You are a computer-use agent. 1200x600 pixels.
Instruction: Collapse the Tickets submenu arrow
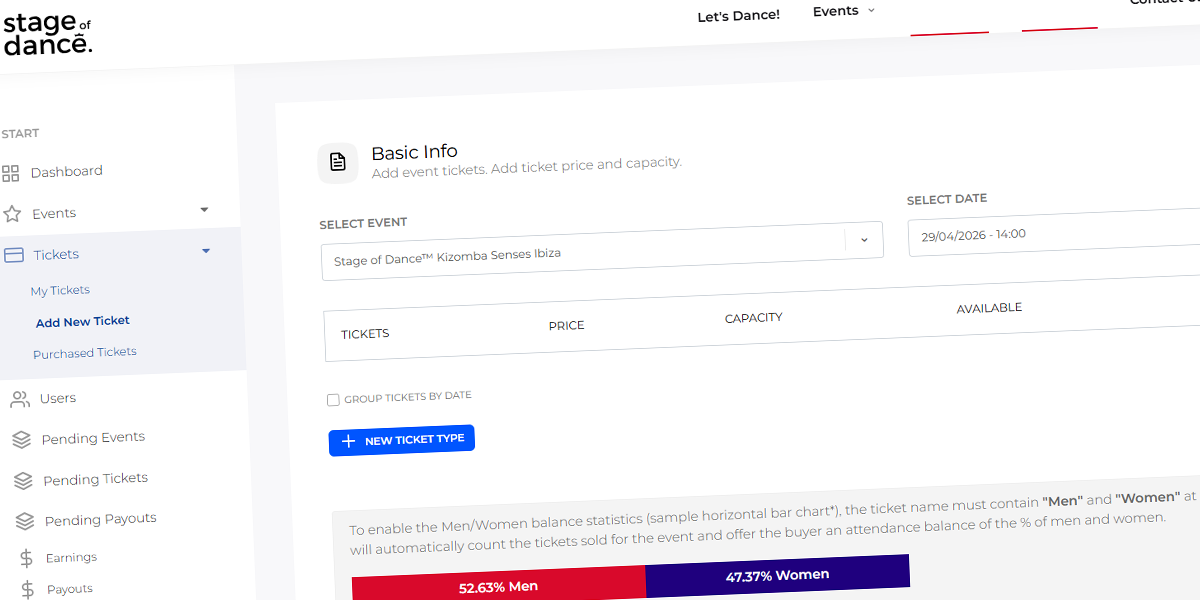206,251
